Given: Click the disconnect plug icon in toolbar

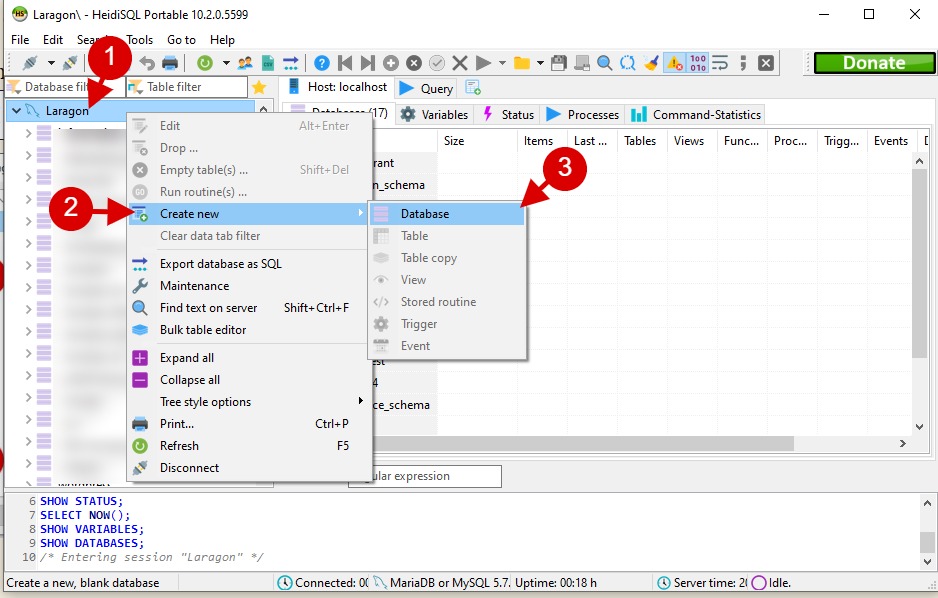Looking at the screenshot, I should click(71, 63).
